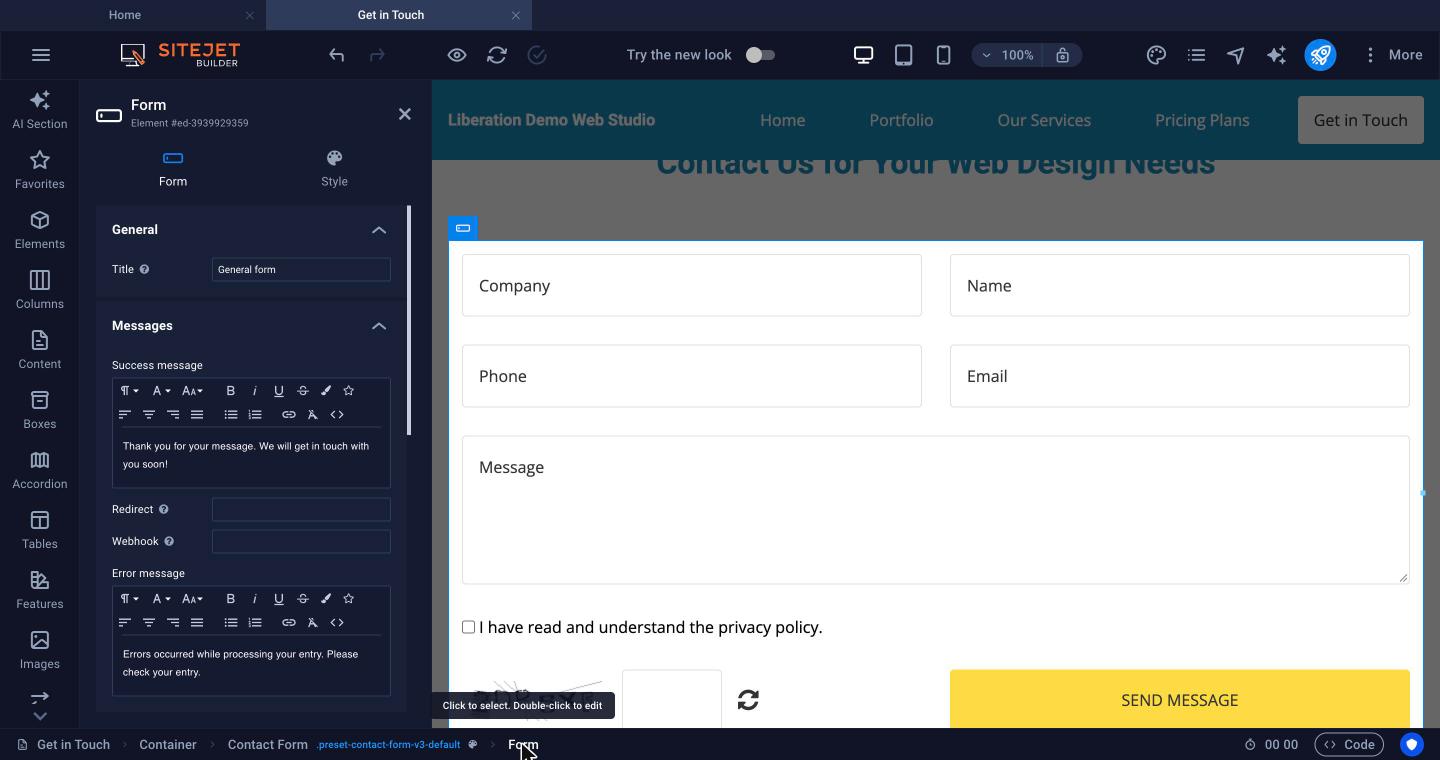Check the privacy policy checkbox
The height and width of the screenshot is (760, 1440).
point(468,627)
